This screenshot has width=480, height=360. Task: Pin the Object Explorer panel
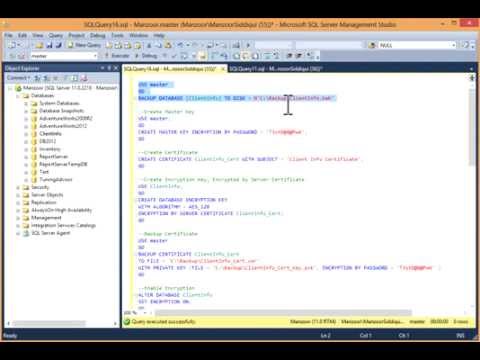pos(109,68)
